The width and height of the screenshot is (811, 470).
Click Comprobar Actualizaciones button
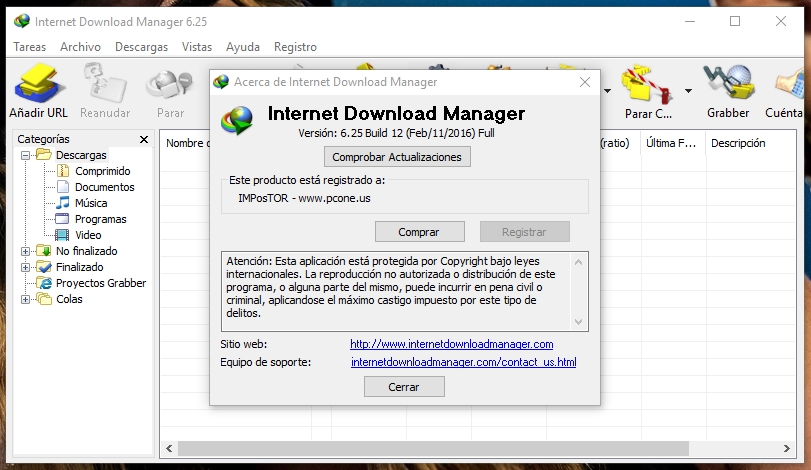click(x=397, y=157)
